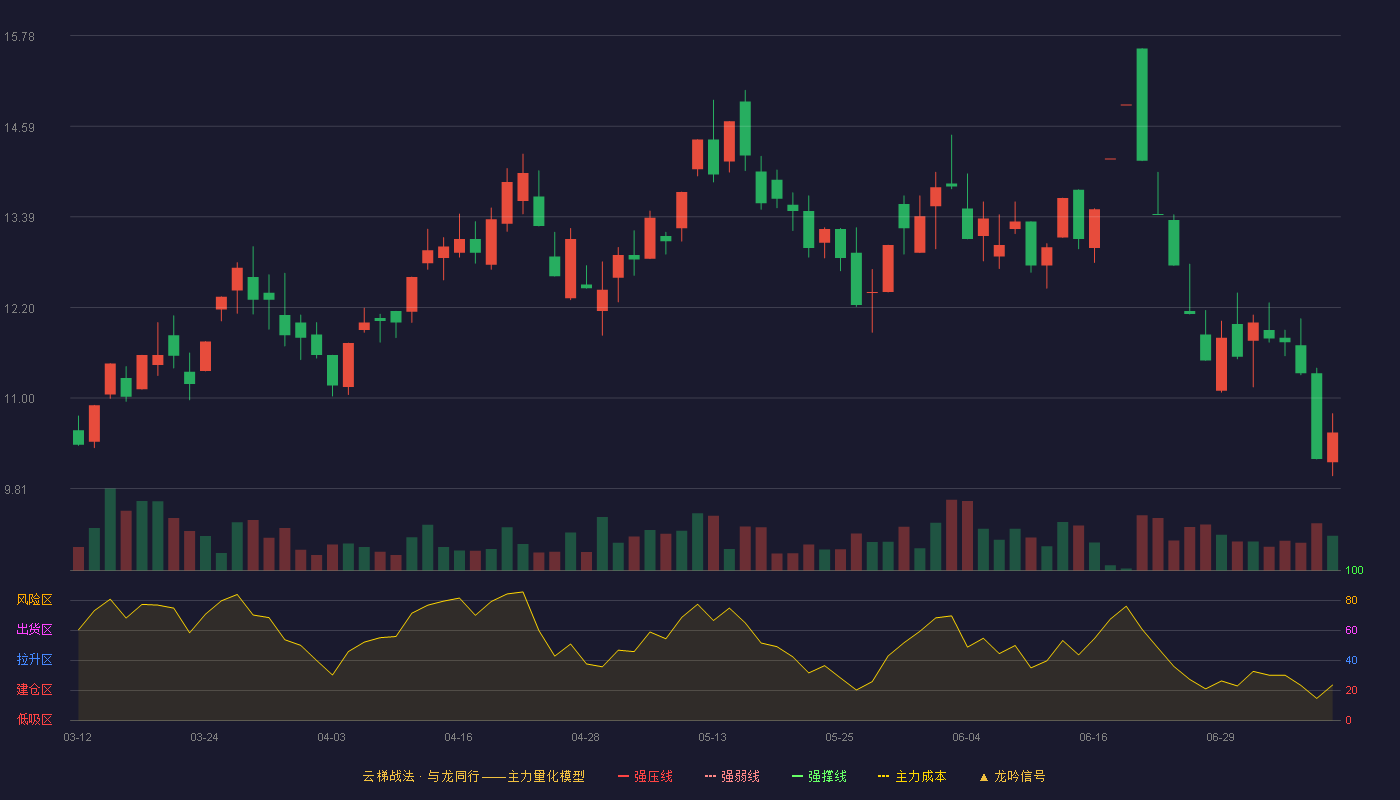Toggle the 强压线 legend series
Image resolution: width=1400 pixels, height=800 pixels.
tap(645, 776)
